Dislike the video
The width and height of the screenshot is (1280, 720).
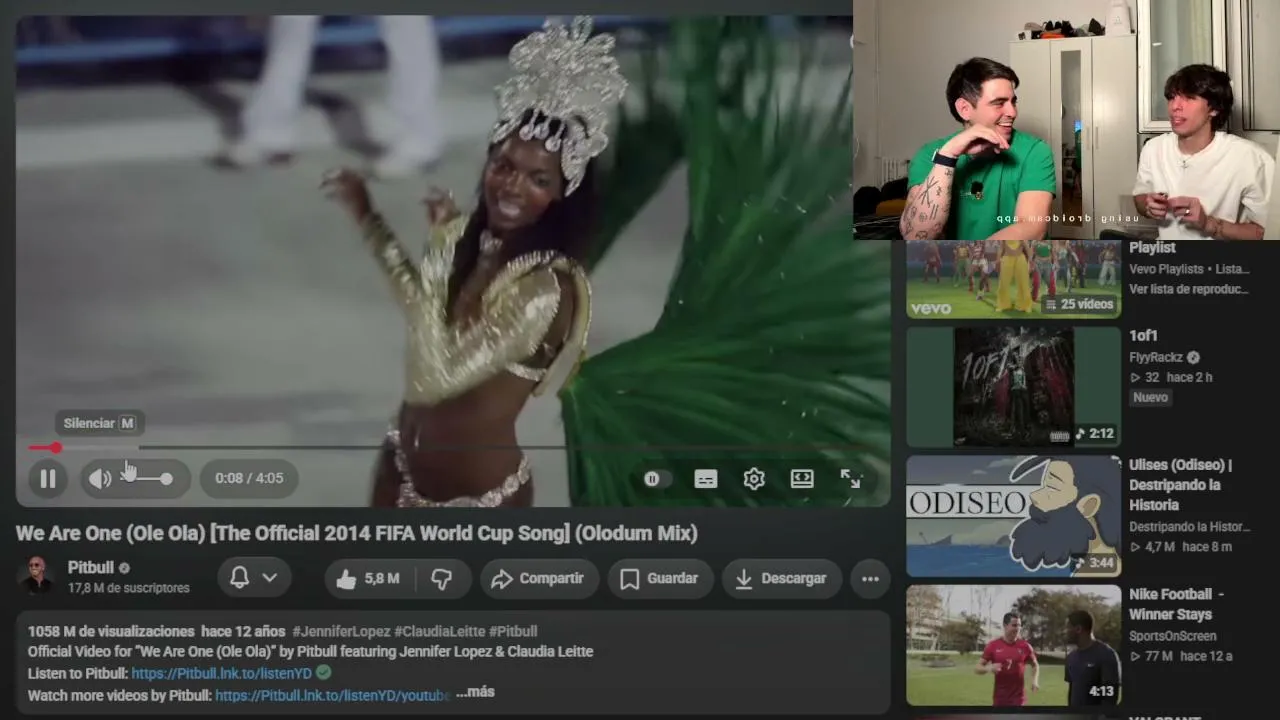441,578
